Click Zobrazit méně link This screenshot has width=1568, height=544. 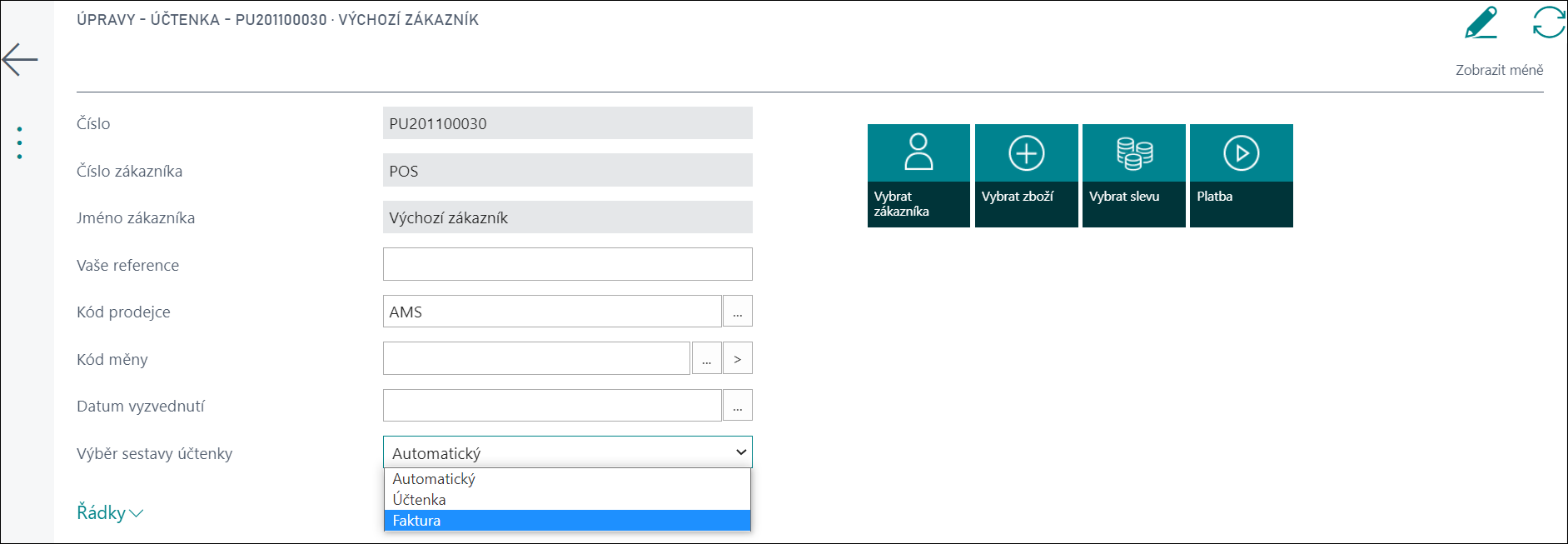(1499, 70)
